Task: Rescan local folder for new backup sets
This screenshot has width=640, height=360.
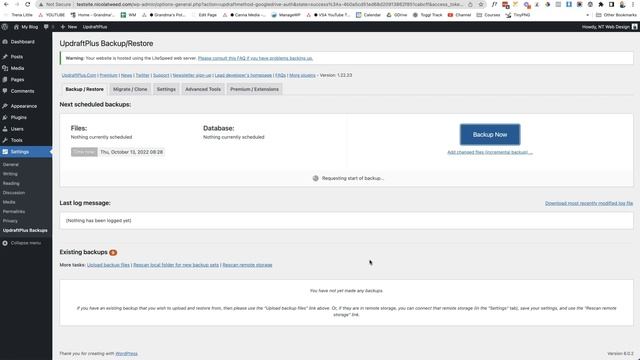Action: coord(176,265)
